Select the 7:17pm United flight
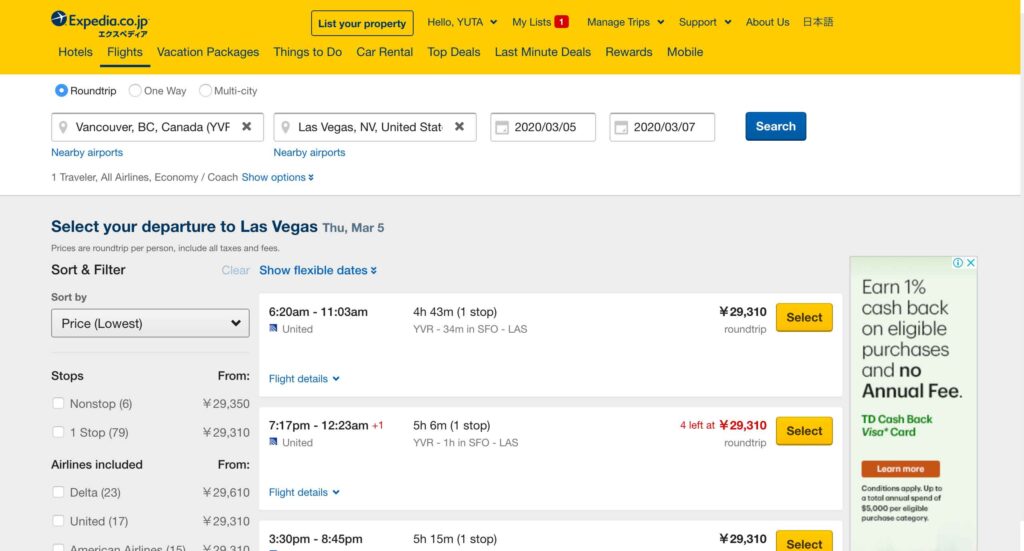 [804, 431]
